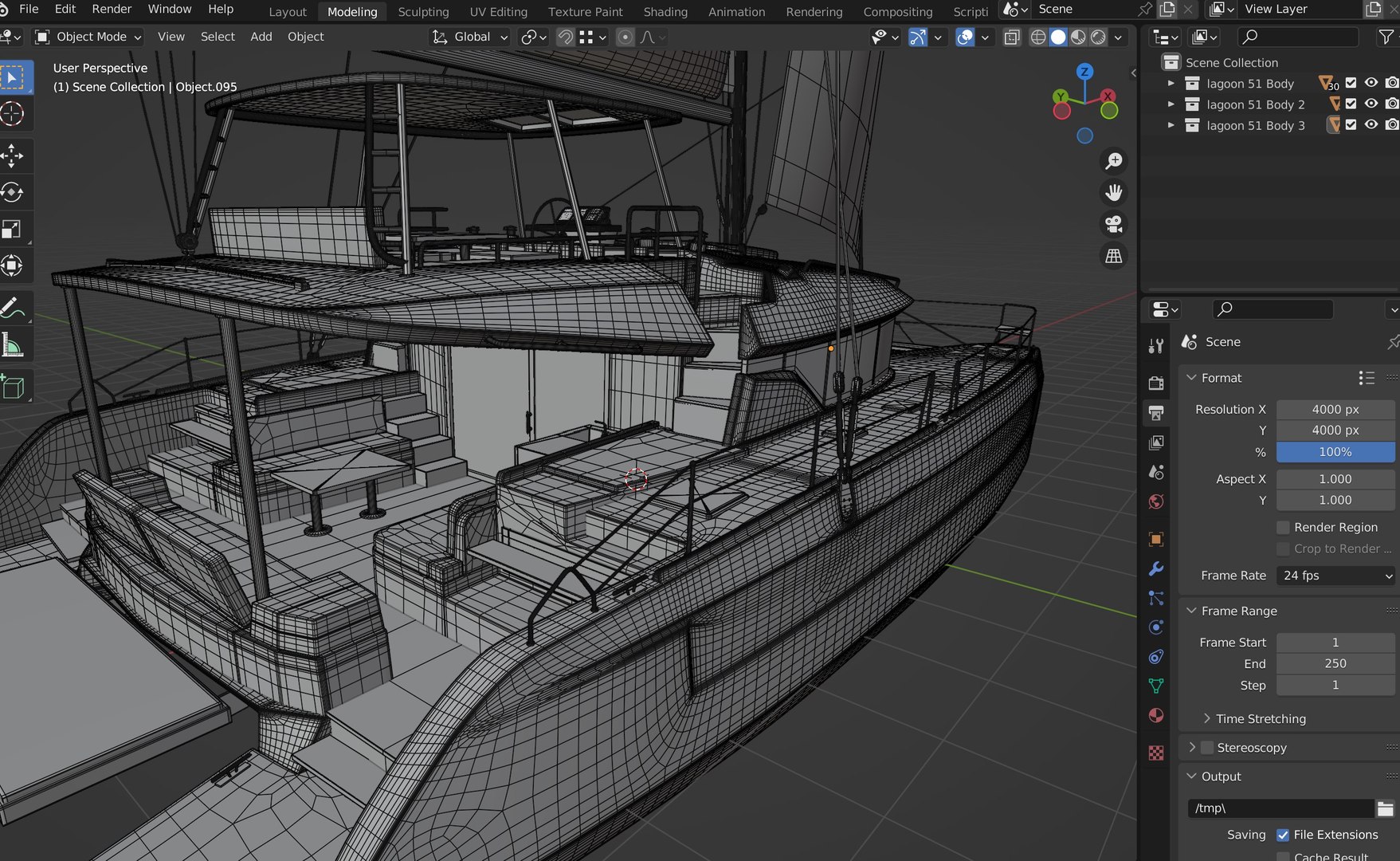The height and width of the screenshot is (861, 1400).
Task: Collapse the Frame Range panel
Action: point(1192,611)
